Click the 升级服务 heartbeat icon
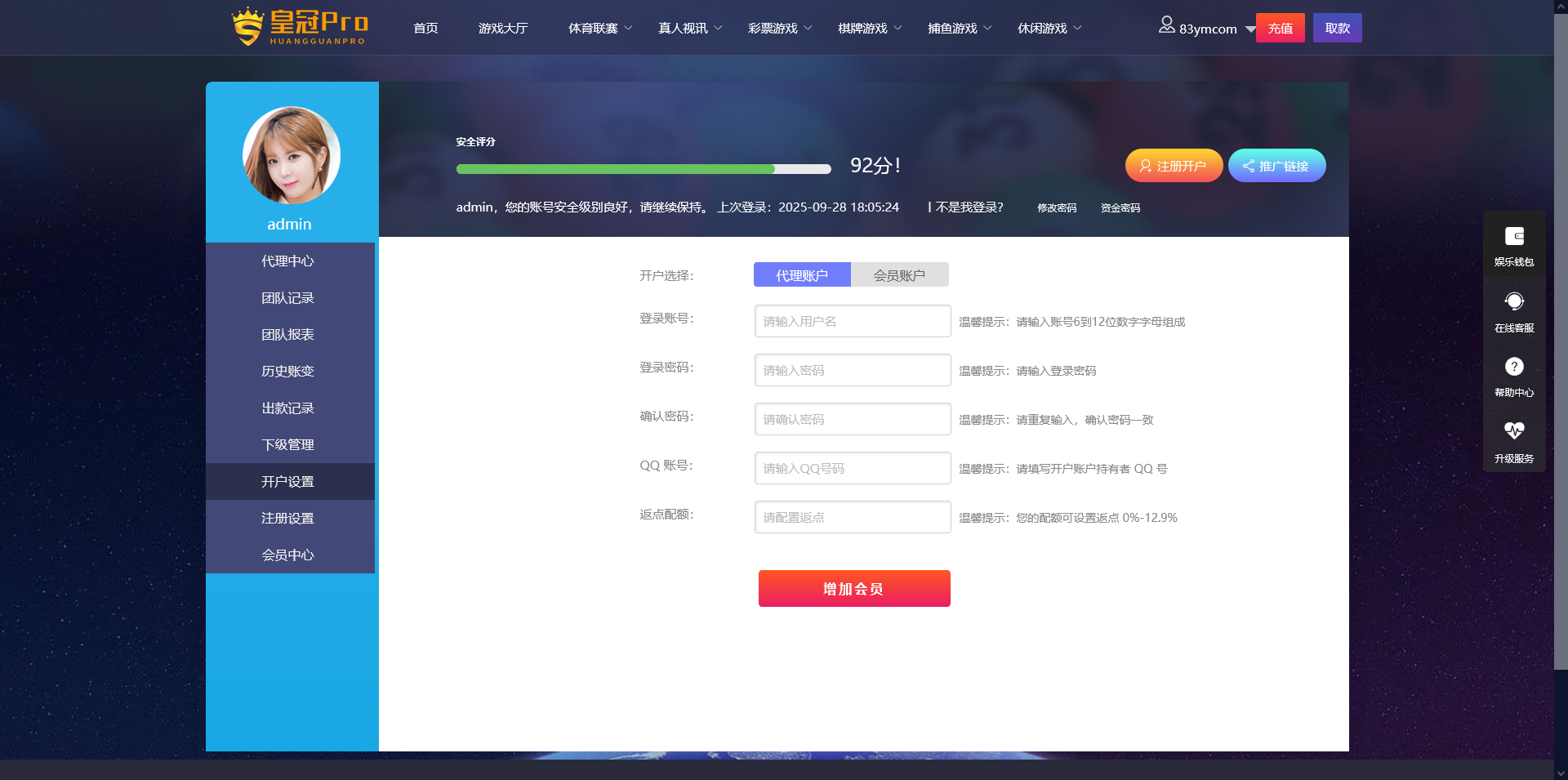This screenshot has height=780, width=1568. point(1514,430)
